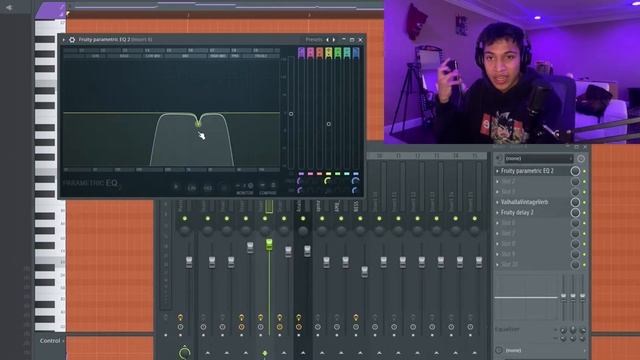Click the Insert 11 pan knob
Viewport: 640px width, 360px height.
[398, 231]
